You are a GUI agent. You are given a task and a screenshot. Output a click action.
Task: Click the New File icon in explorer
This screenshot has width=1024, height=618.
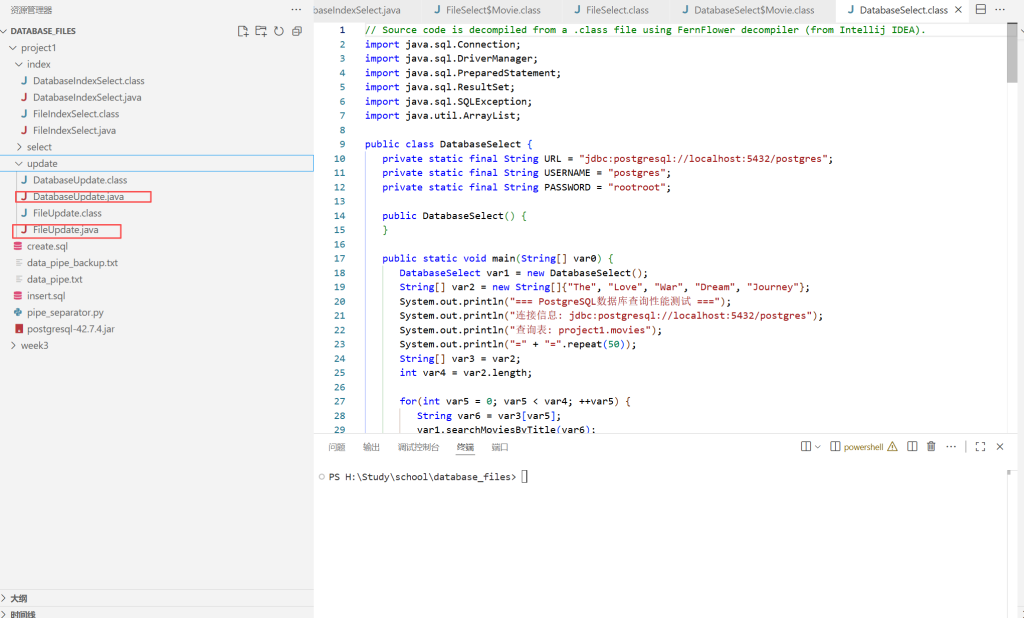click(242, 31)
